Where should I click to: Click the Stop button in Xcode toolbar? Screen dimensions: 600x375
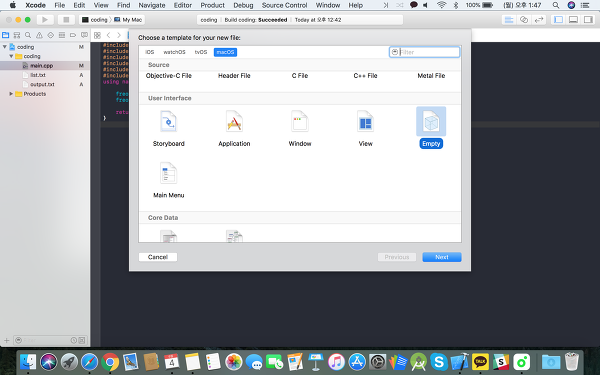tap(66, 20)
